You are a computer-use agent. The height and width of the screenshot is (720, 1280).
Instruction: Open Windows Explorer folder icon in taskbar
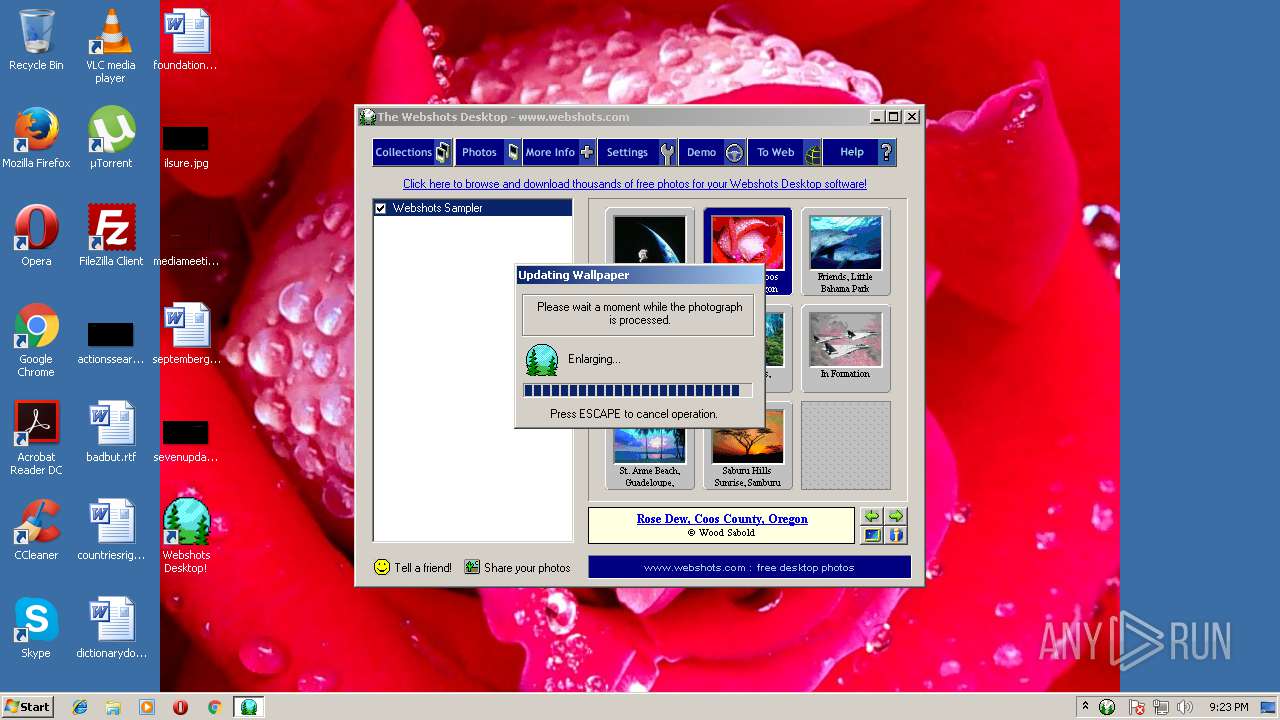click(x=113, y=707)
